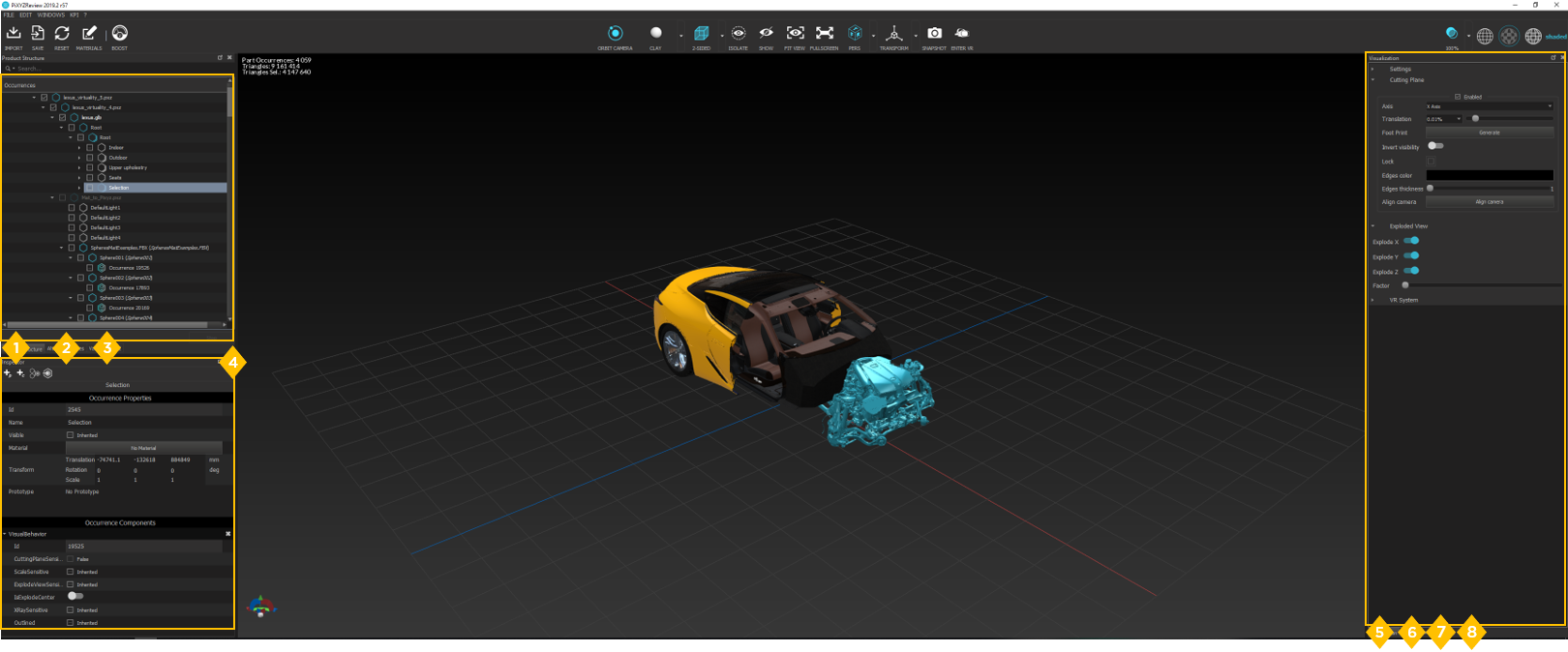Click the Product Structure search field

pos(116,69)
